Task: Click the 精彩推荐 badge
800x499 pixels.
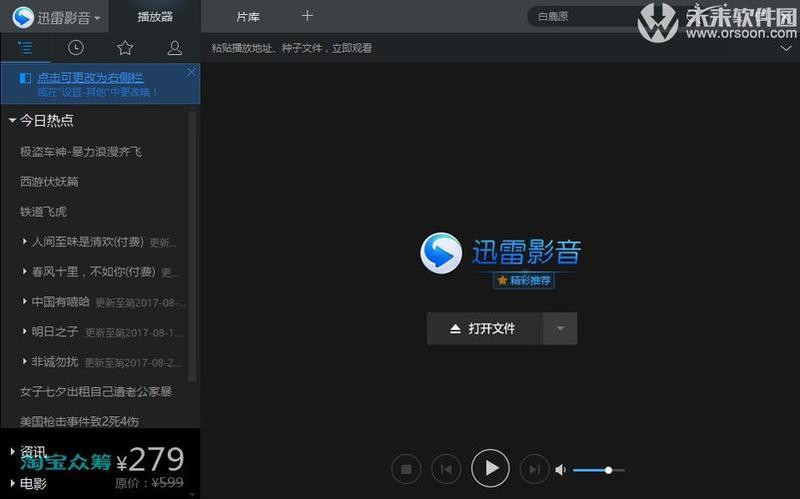Action: pyautogui.click(x=524, y=280)
